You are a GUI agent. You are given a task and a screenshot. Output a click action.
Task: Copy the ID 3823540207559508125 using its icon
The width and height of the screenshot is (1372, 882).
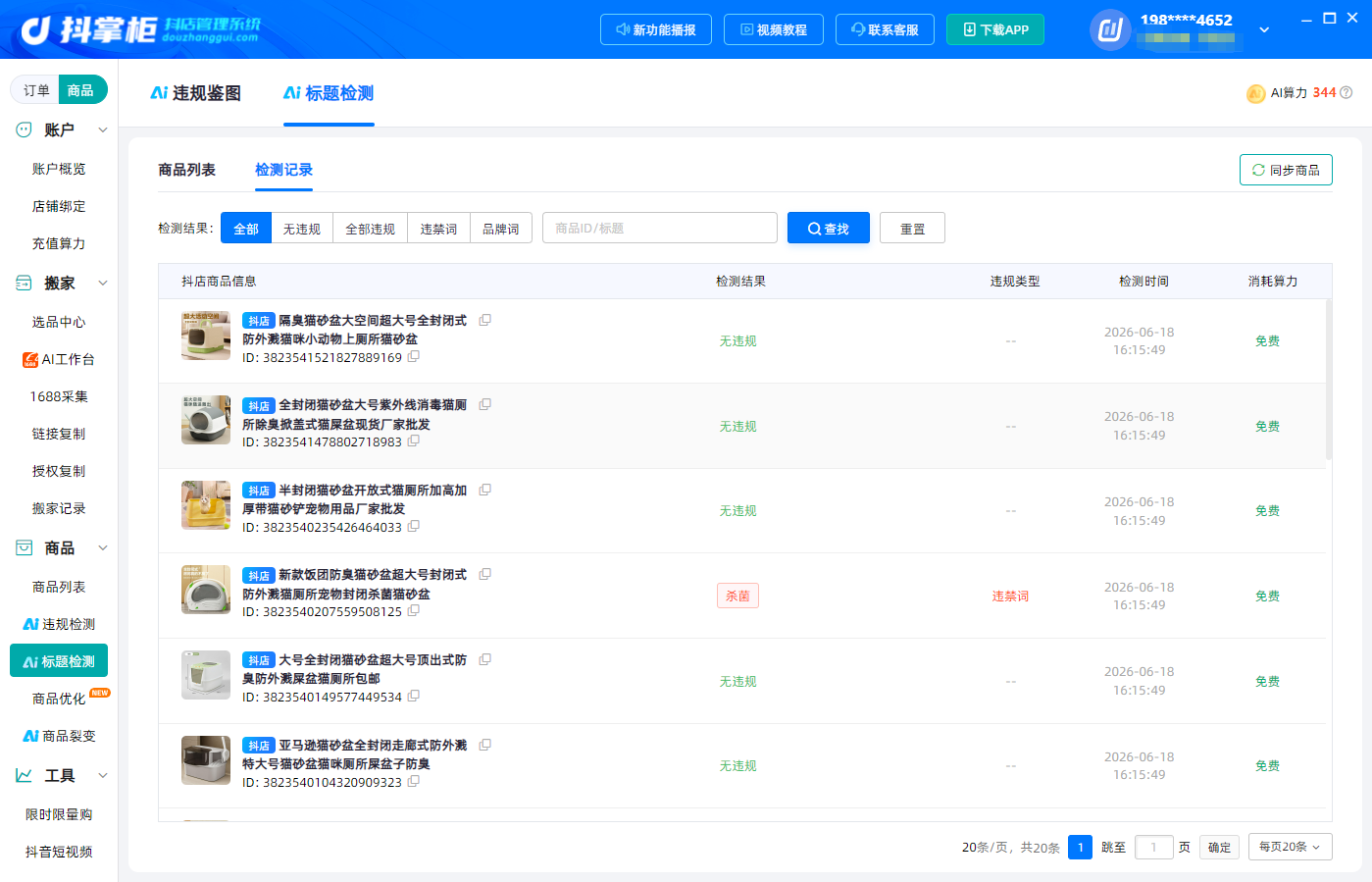pos(414,611)
